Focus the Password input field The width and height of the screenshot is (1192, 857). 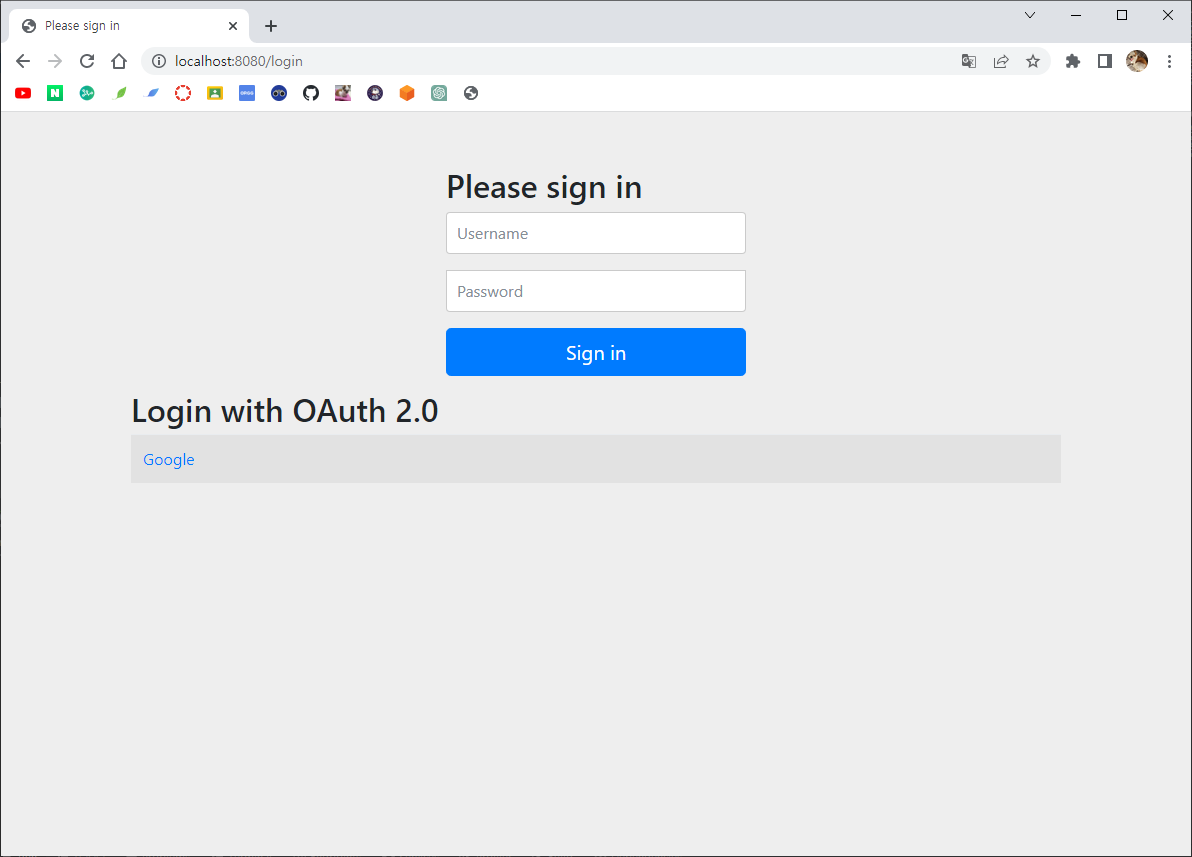click(595, 290)
